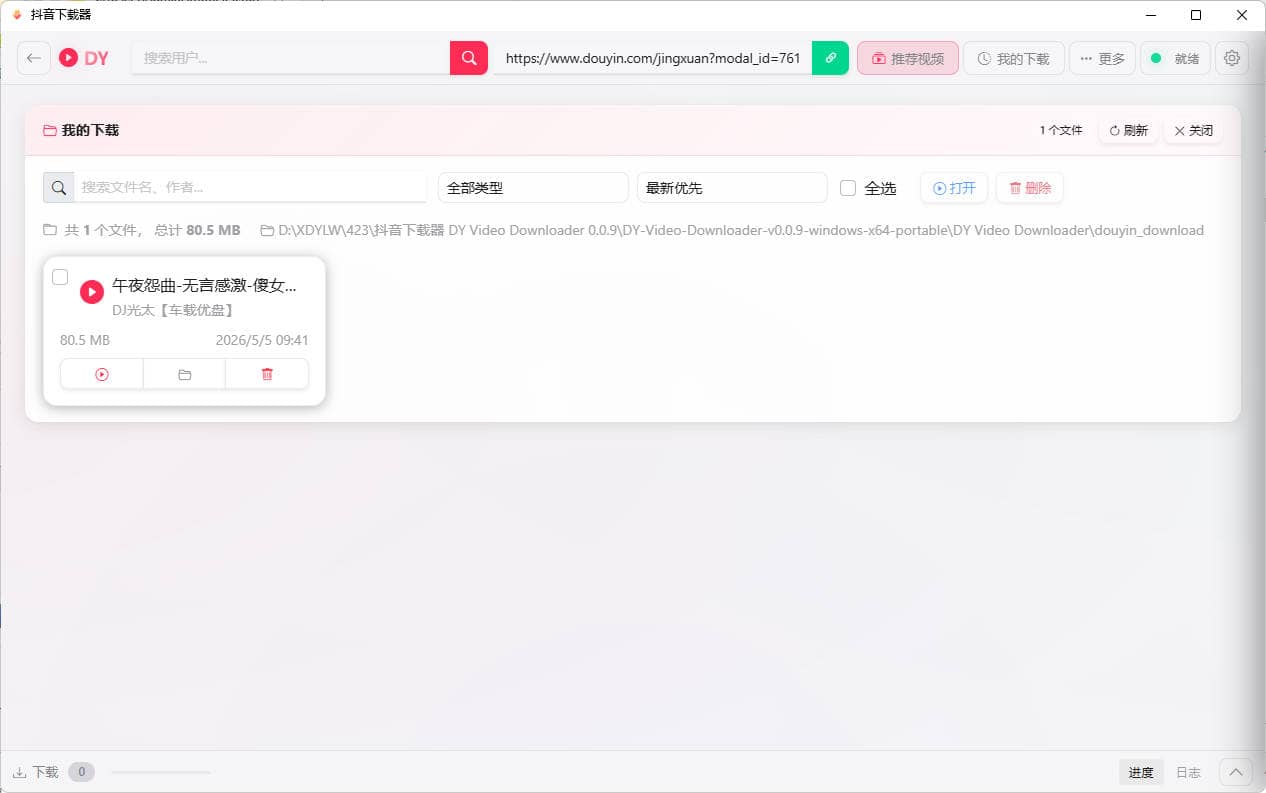The image size is (1266, 793).
Task: Click the 打开 button
Action: tap(954, 187)
